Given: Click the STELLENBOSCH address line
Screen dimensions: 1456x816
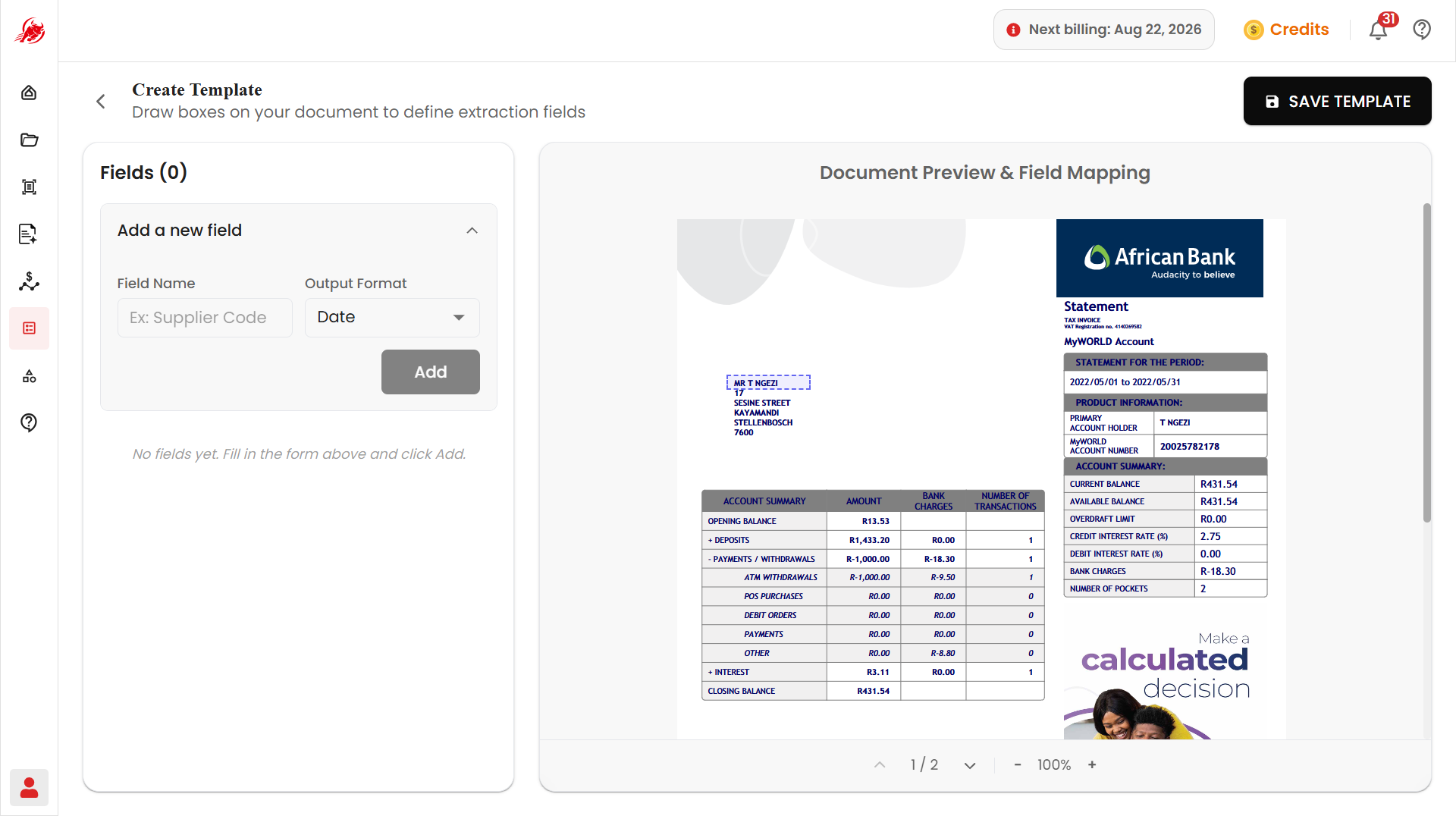Looking at the screenshot, I should tap(763, 422).
